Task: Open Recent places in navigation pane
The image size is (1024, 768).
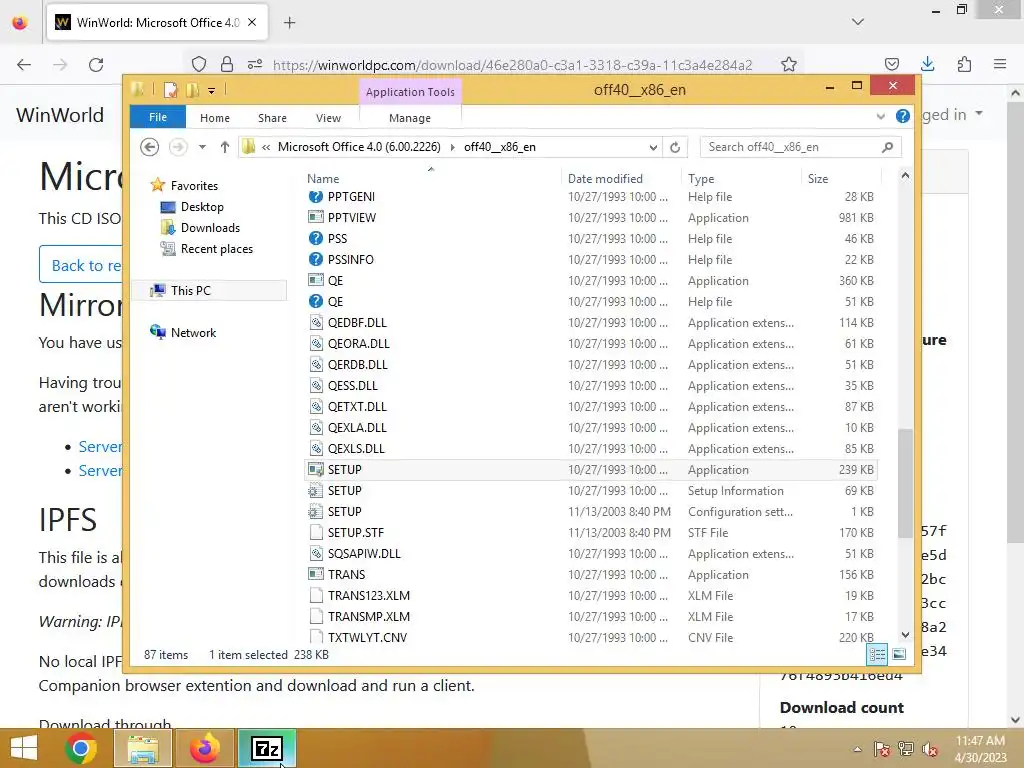Action: coord(216,249)
